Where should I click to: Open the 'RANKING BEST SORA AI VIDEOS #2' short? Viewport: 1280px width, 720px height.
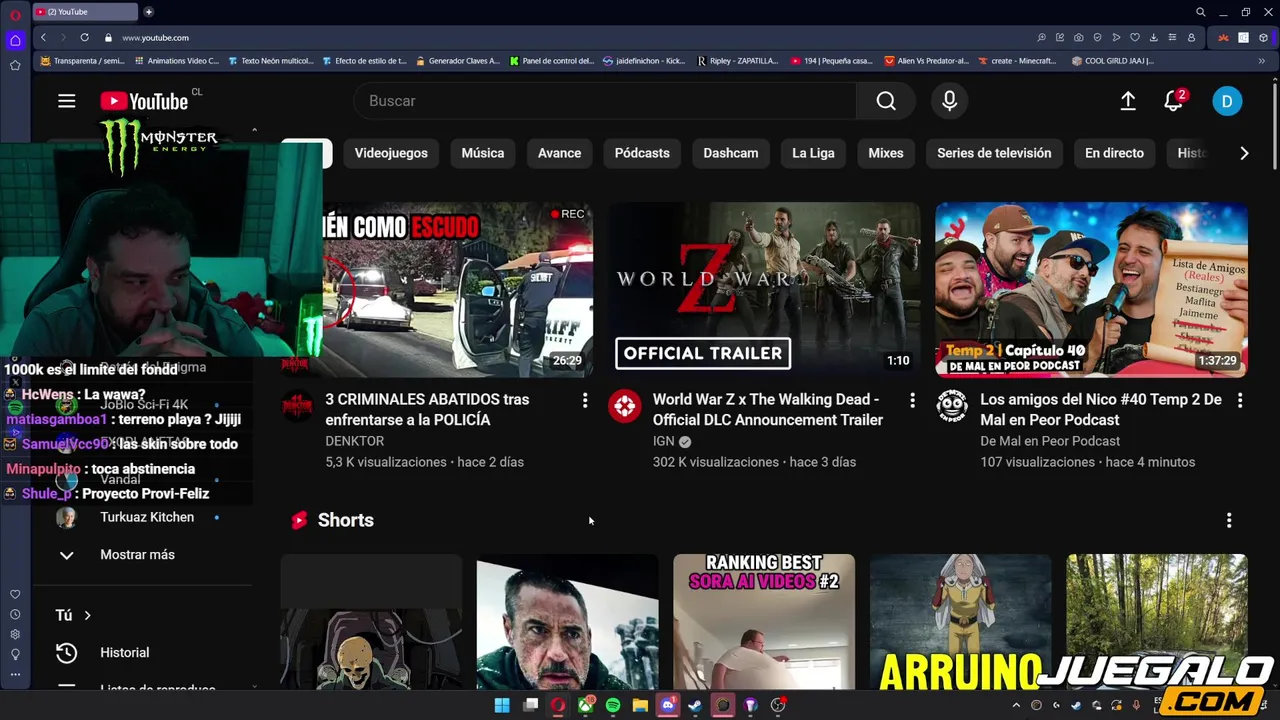click(x=764, y=622)
